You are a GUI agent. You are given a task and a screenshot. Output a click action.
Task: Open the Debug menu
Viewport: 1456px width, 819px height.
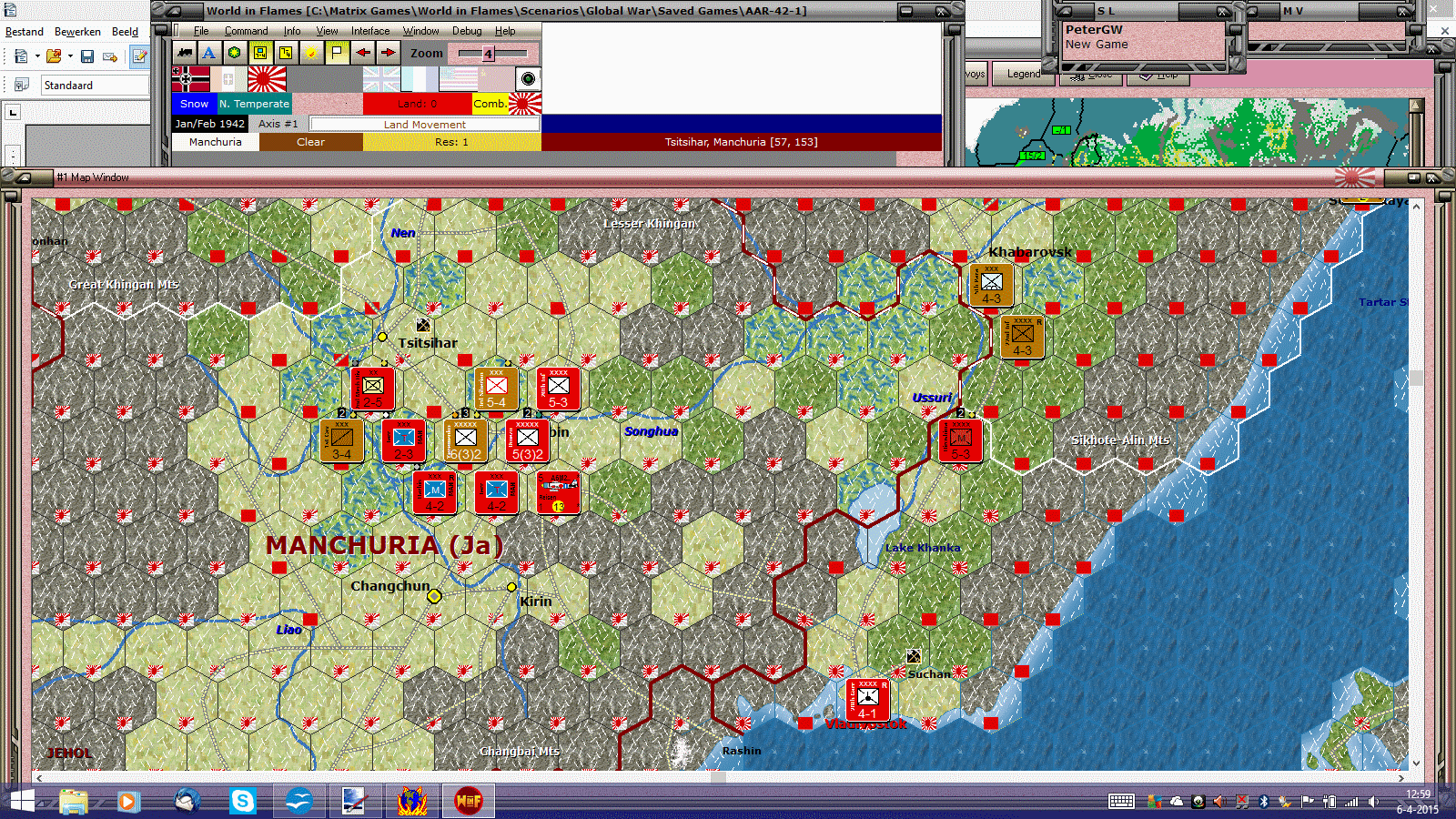coord(467,31)
